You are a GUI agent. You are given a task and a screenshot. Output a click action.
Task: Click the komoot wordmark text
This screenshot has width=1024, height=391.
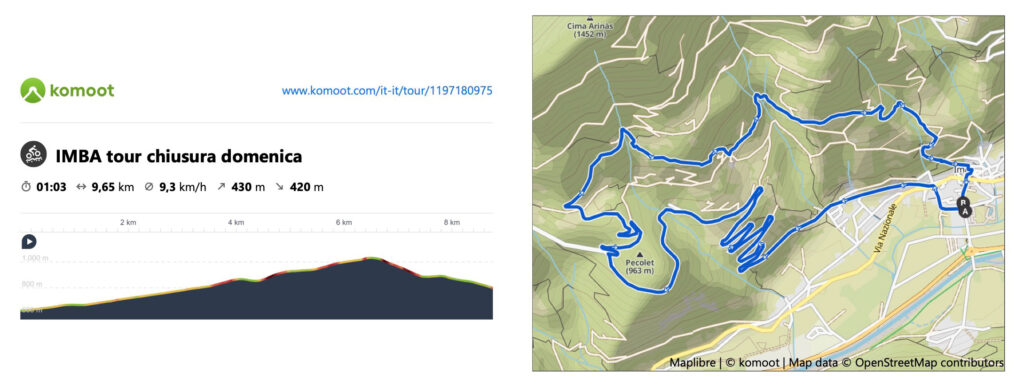(x=82, y=91)
